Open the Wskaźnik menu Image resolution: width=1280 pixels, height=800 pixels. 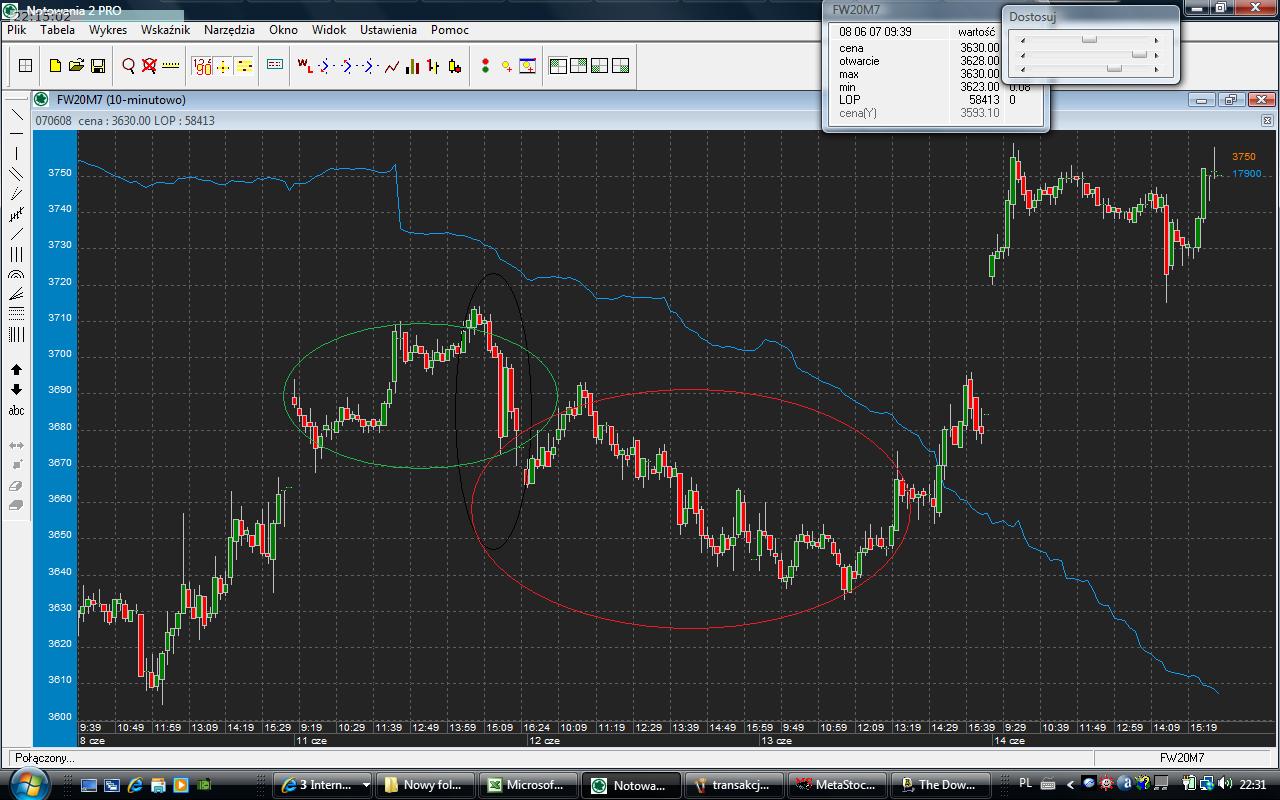(x=165, y=30)
